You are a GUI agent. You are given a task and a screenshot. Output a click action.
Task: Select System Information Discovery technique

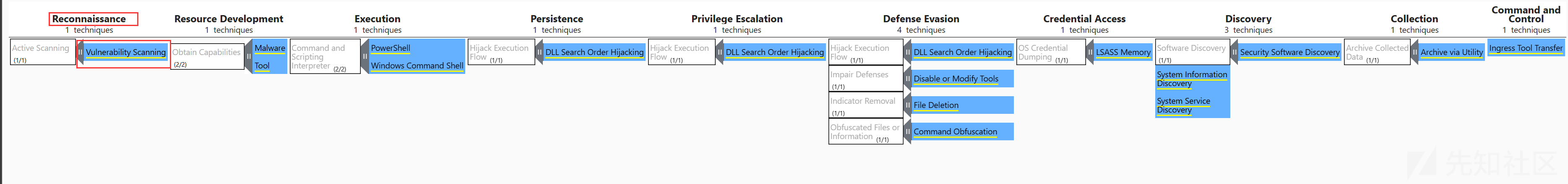pos(1193,79)
